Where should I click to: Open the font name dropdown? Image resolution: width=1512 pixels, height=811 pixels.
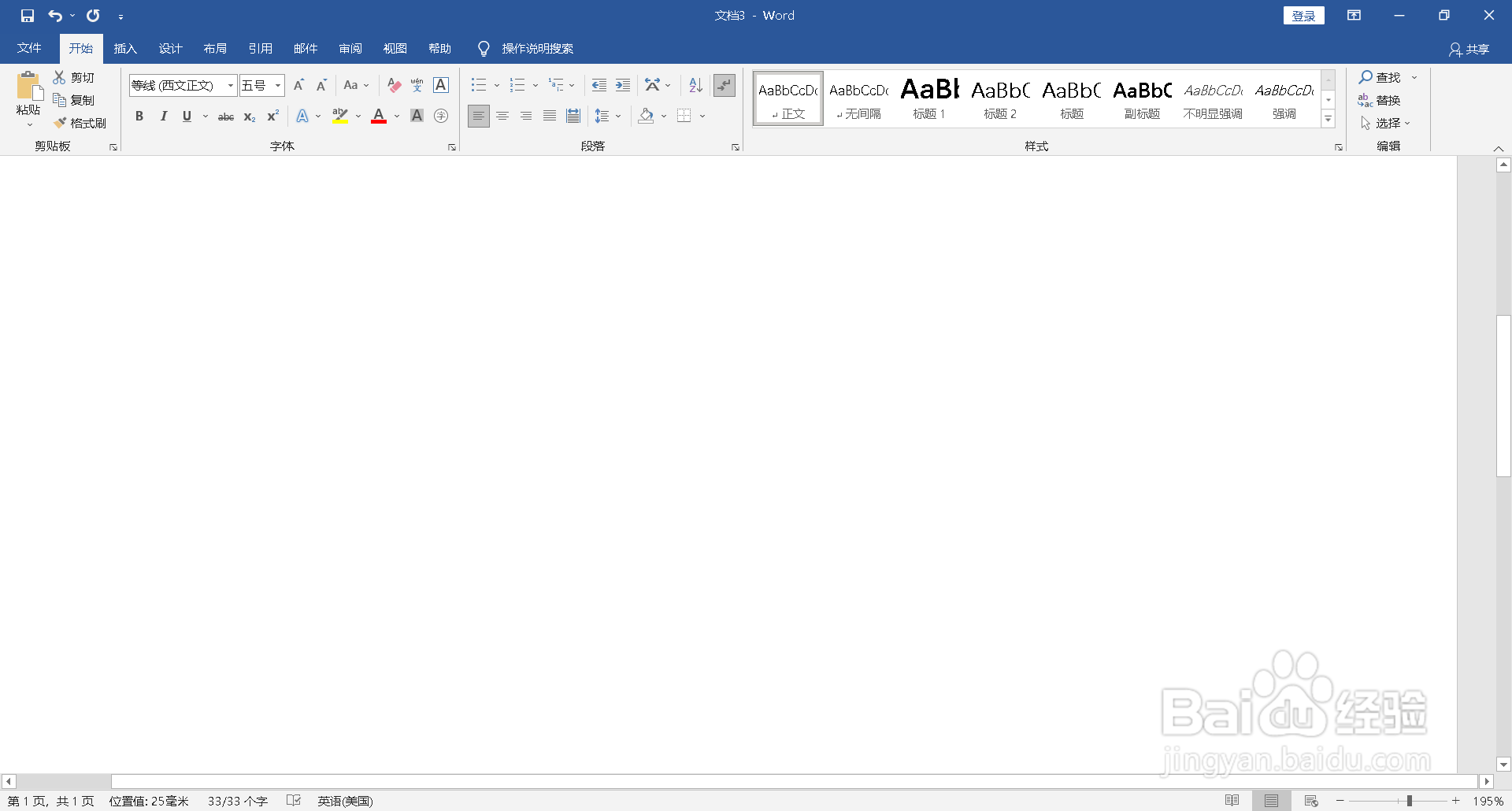coord(230,85)
